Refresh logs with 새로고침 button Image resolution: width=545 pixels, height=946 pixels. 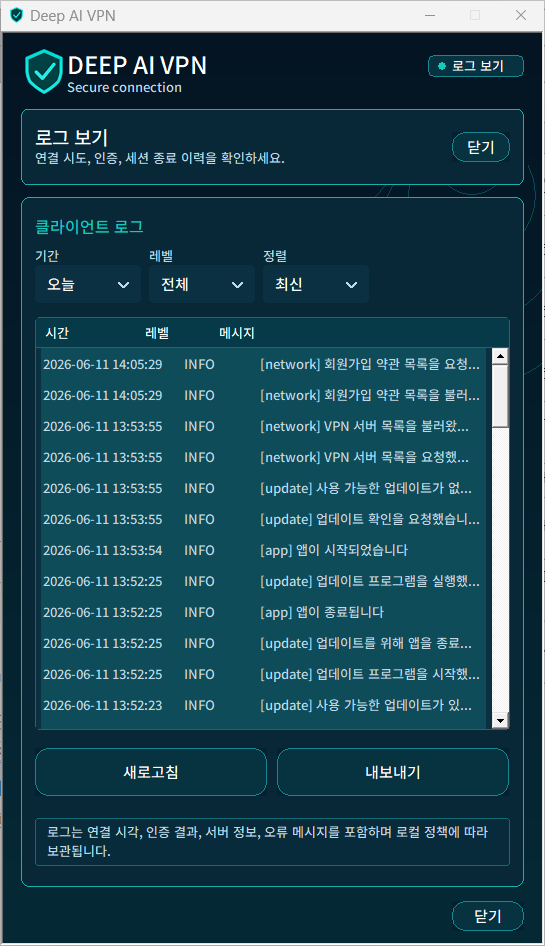(x=151, y=772)
